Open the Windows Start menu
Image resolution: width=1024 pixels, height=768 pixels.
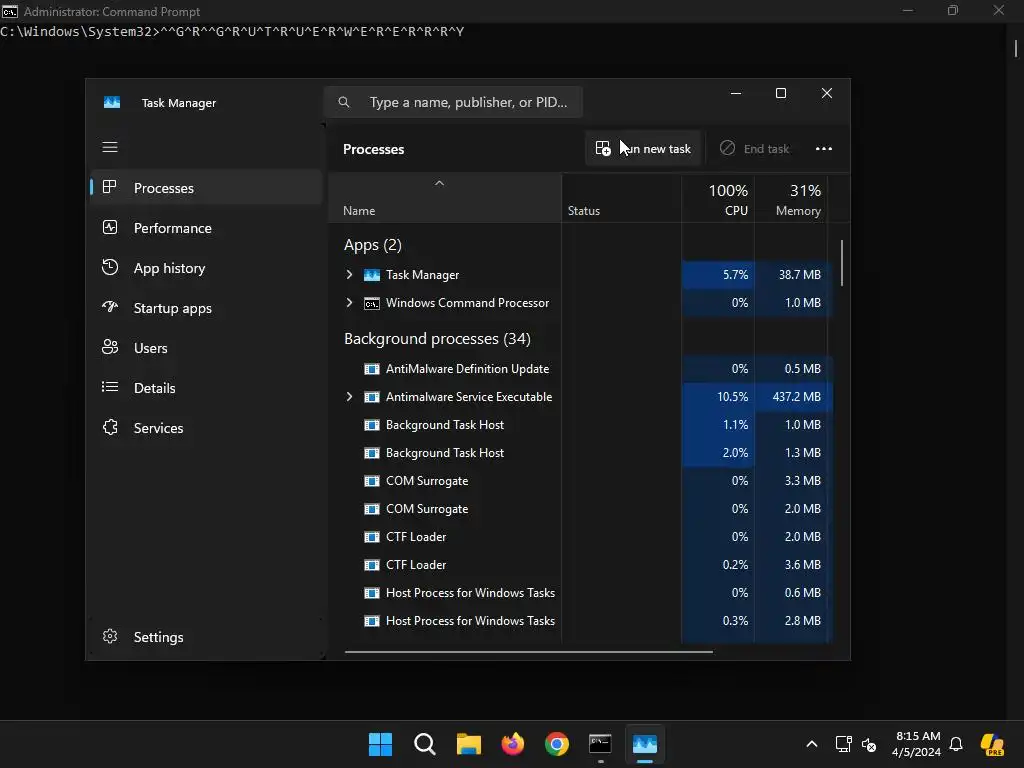pos(380,744)
